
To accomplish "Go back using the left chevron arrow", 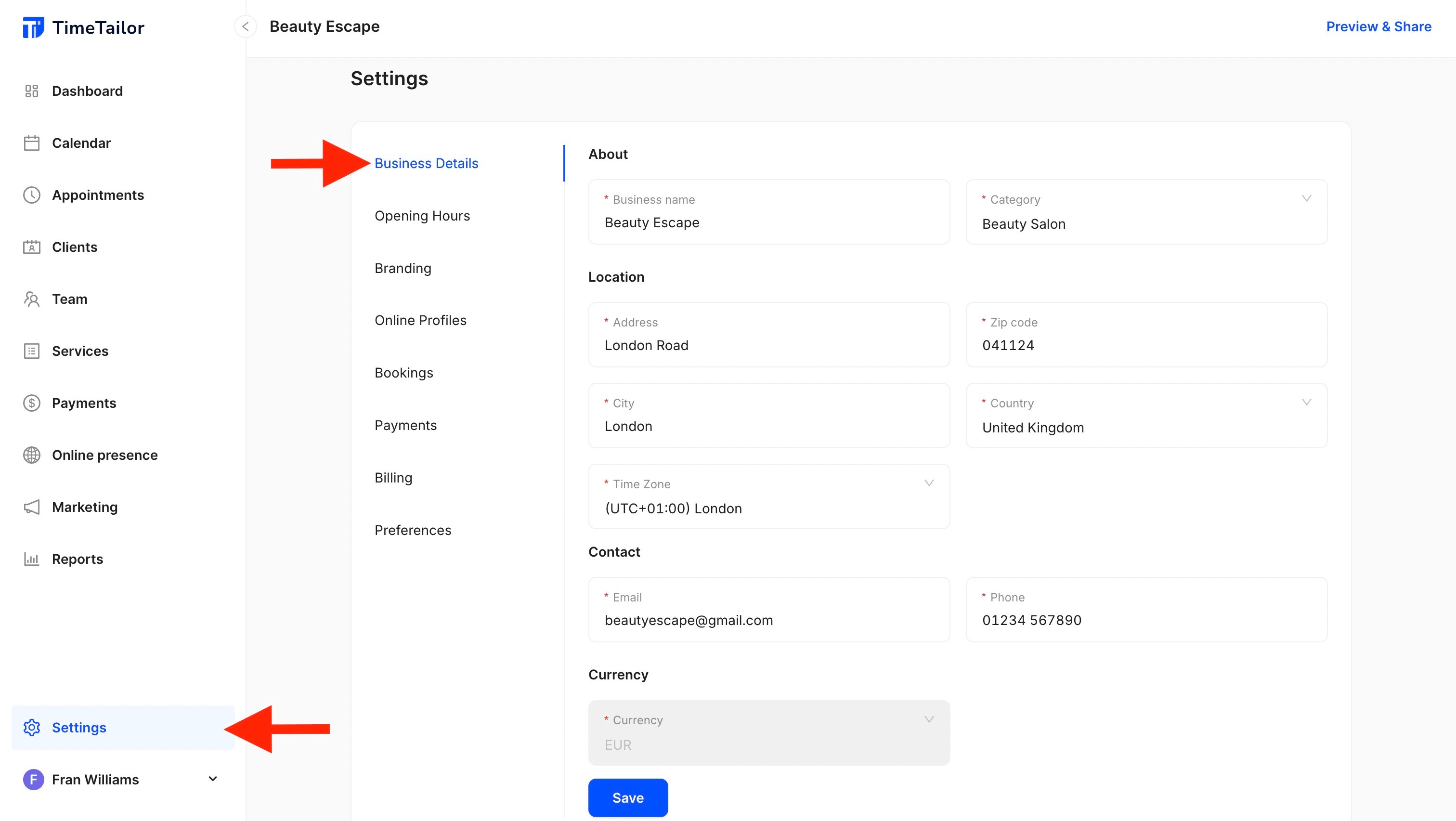I will click(245, 26).
